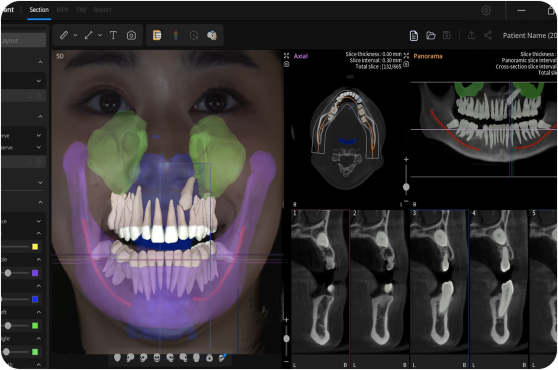Click the upper green color swatch
The image size is (558, 370).
click(x=35, y=326)
